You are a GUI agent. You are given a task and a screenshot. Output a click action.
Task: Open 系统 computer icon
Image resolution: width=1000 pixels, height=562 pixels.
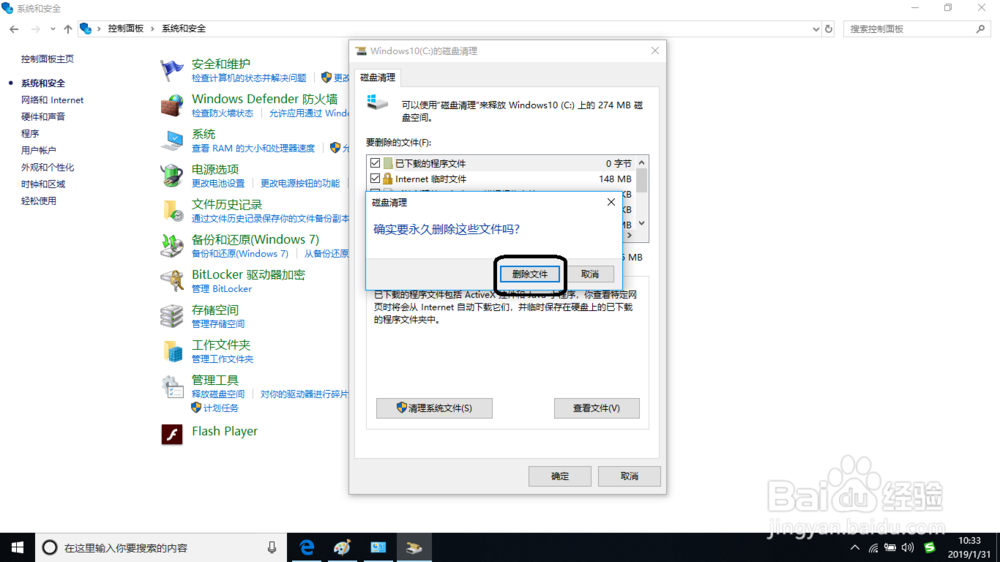coord(172,140)
